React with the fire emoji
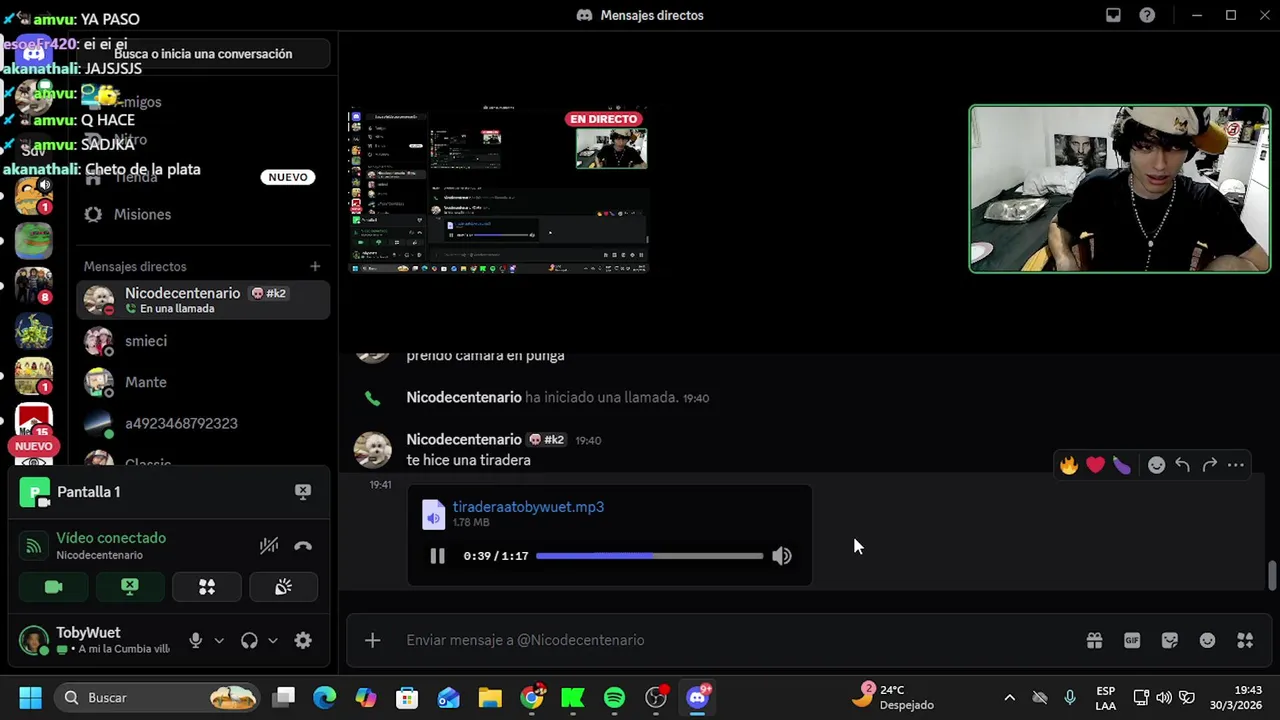1280x720 pixels. pos(1069,465)
